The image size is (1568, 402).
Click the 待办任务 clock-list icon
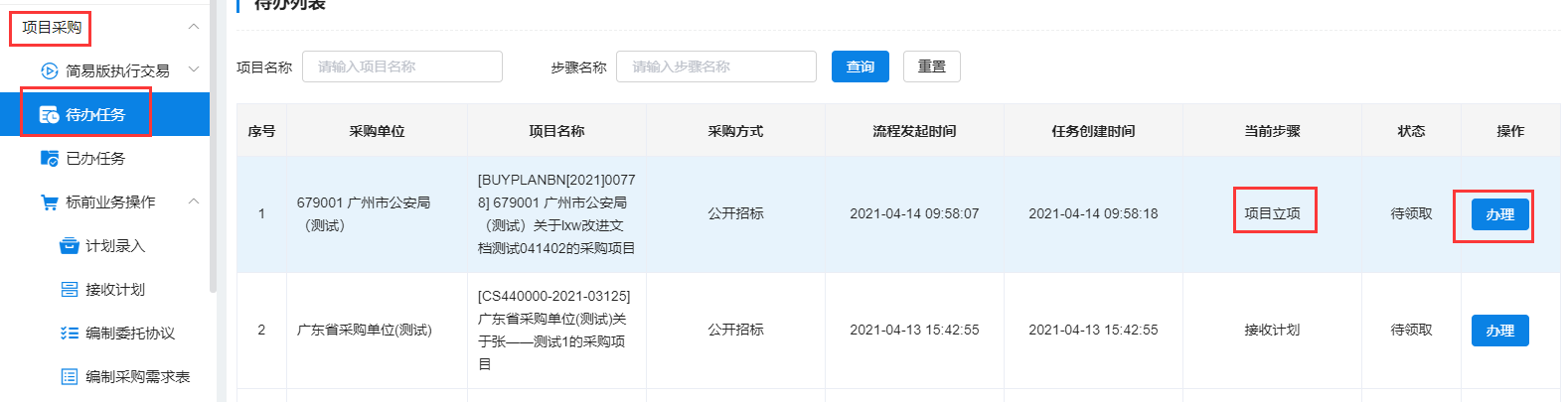click(x=49, y=114)
